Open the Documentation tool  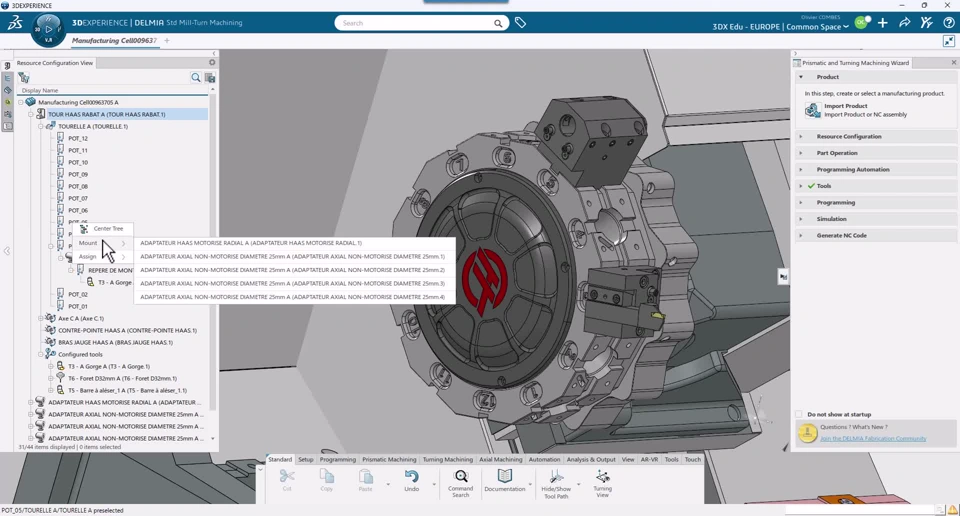[x=504, y=478]
